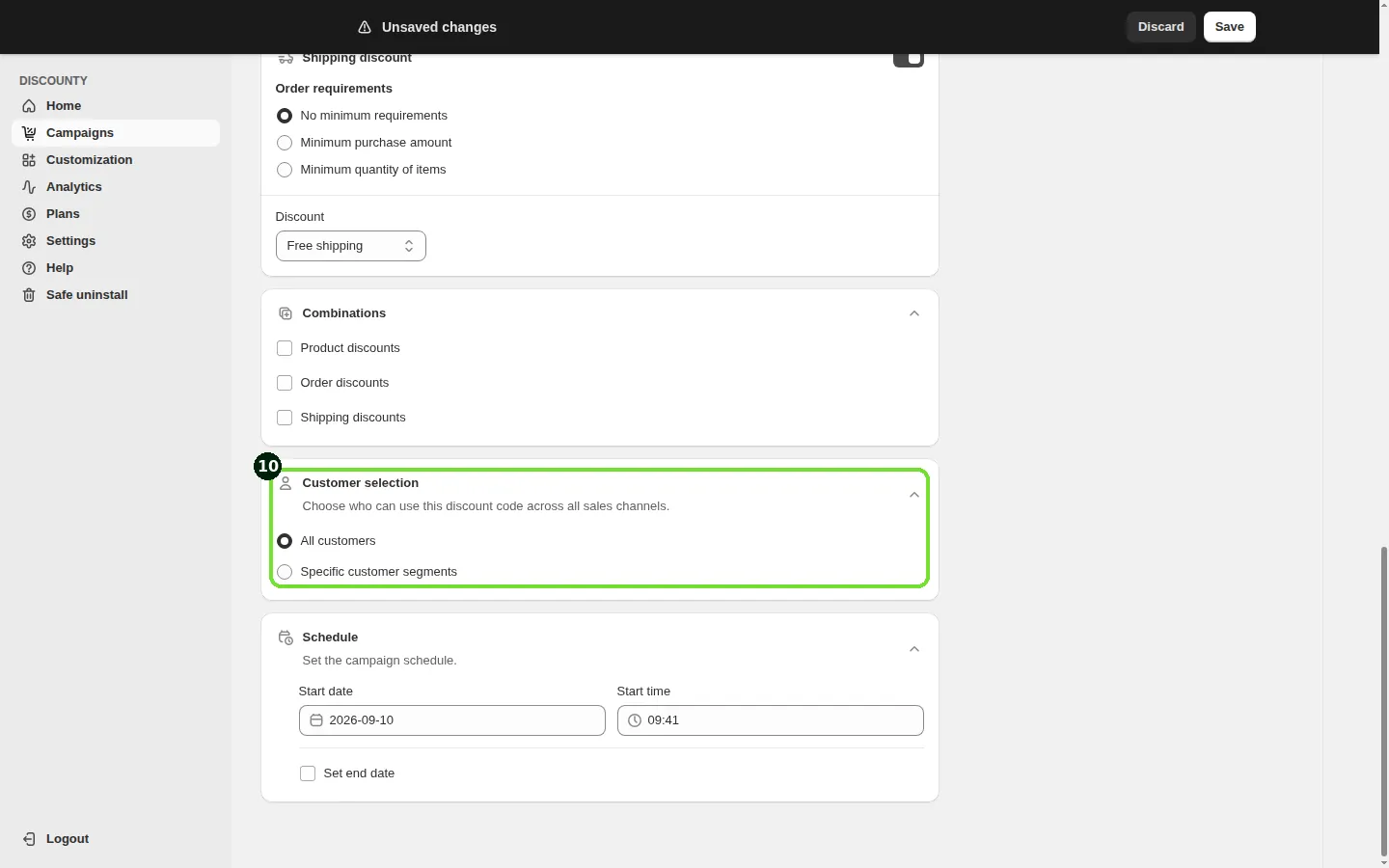Viewport: 1389px width, 868px height.
Task: Click the Home house icon in sidebar
Action: pos(29,106)
